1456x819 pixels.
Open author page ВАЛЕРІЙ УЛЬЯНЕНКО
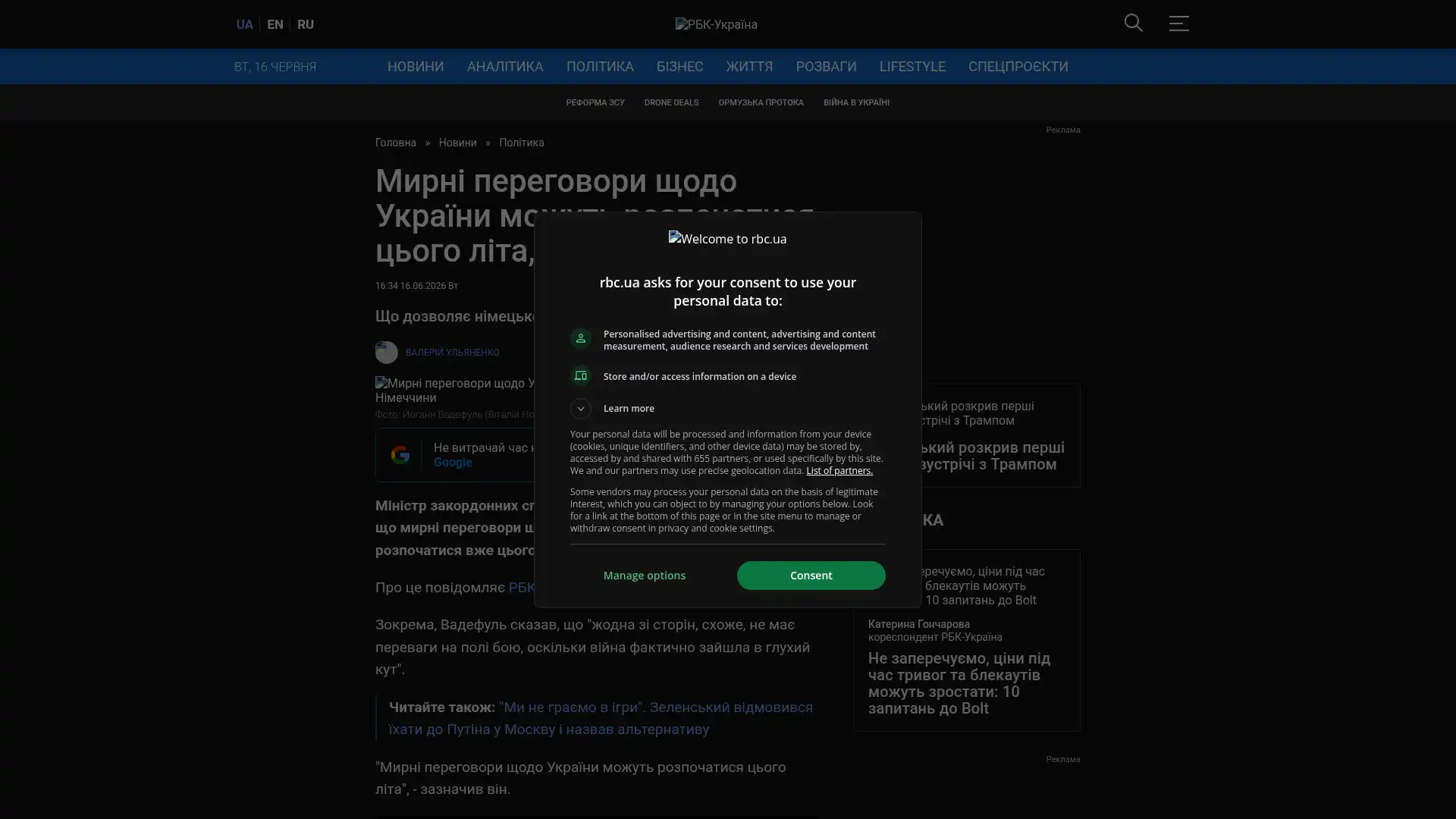point(452,353)
